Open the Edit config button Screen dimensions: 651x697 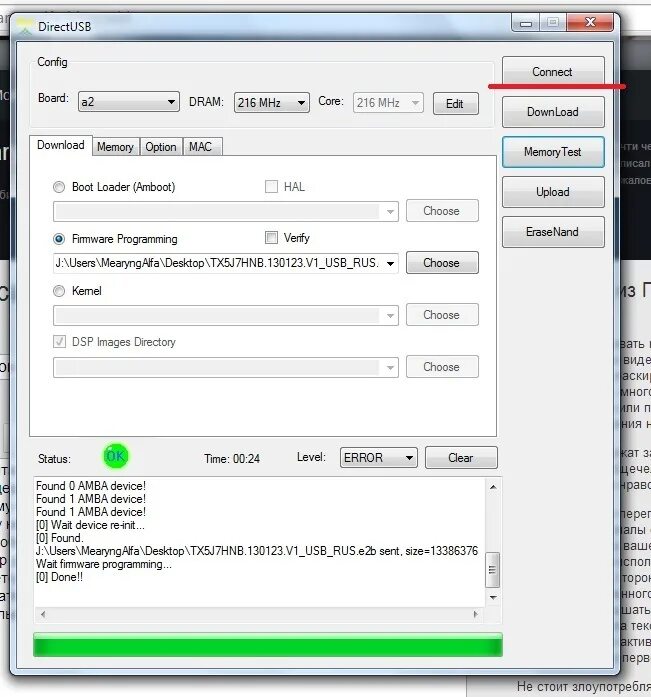point(455,104)
